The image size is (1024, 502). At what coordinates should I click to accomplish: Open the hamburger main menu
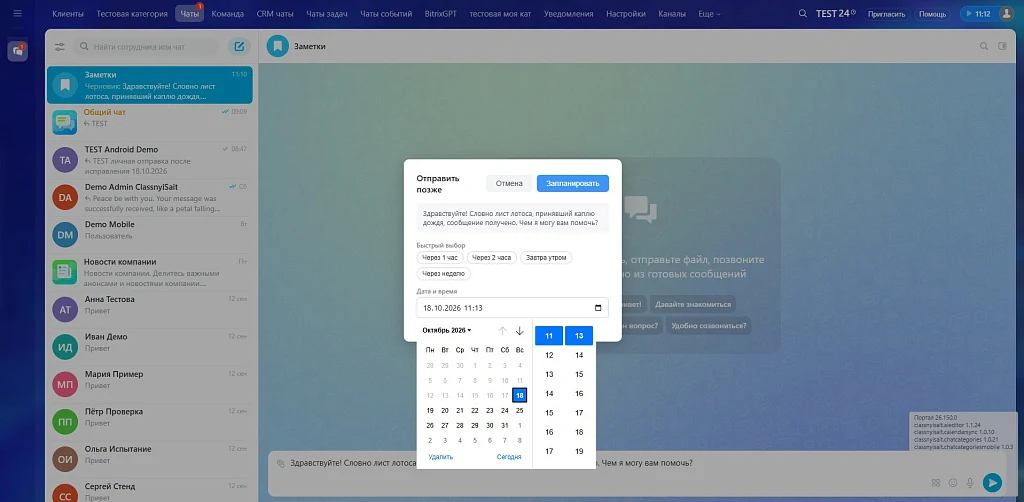18,13
